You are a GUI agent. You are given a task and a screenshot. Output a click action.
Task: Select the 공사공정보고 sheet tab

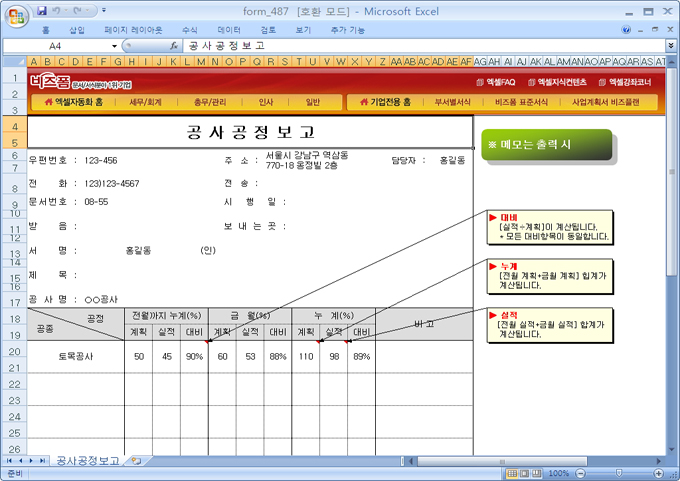coord(88,461)
